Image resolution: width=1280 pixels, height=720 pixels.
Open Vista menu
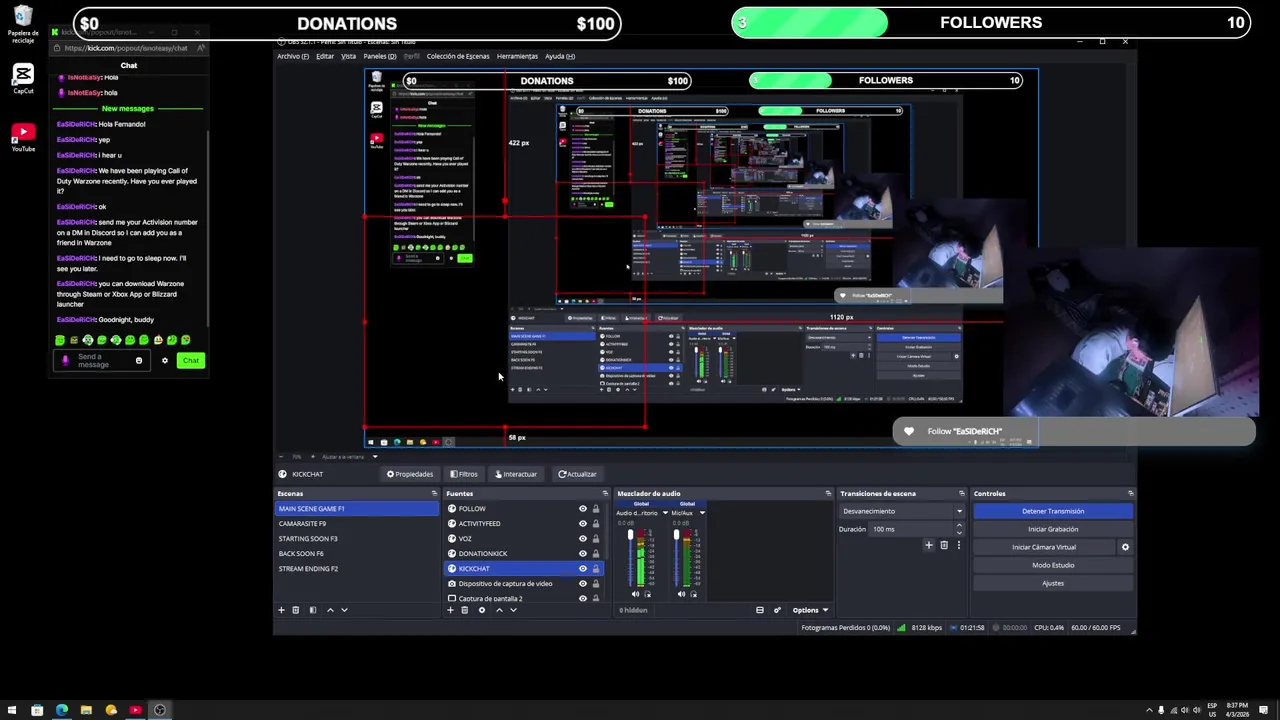point(348,56)
